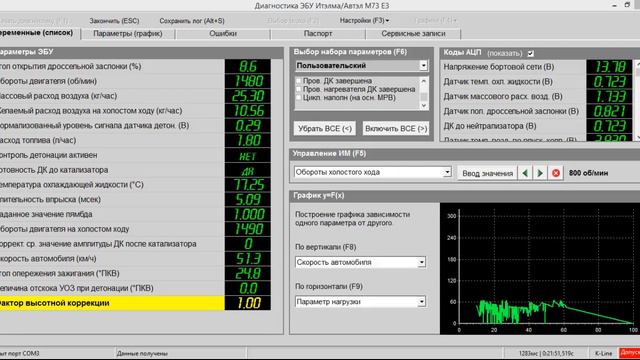
Task: Click the Ввод значения button
Action: tap(487, 173)
